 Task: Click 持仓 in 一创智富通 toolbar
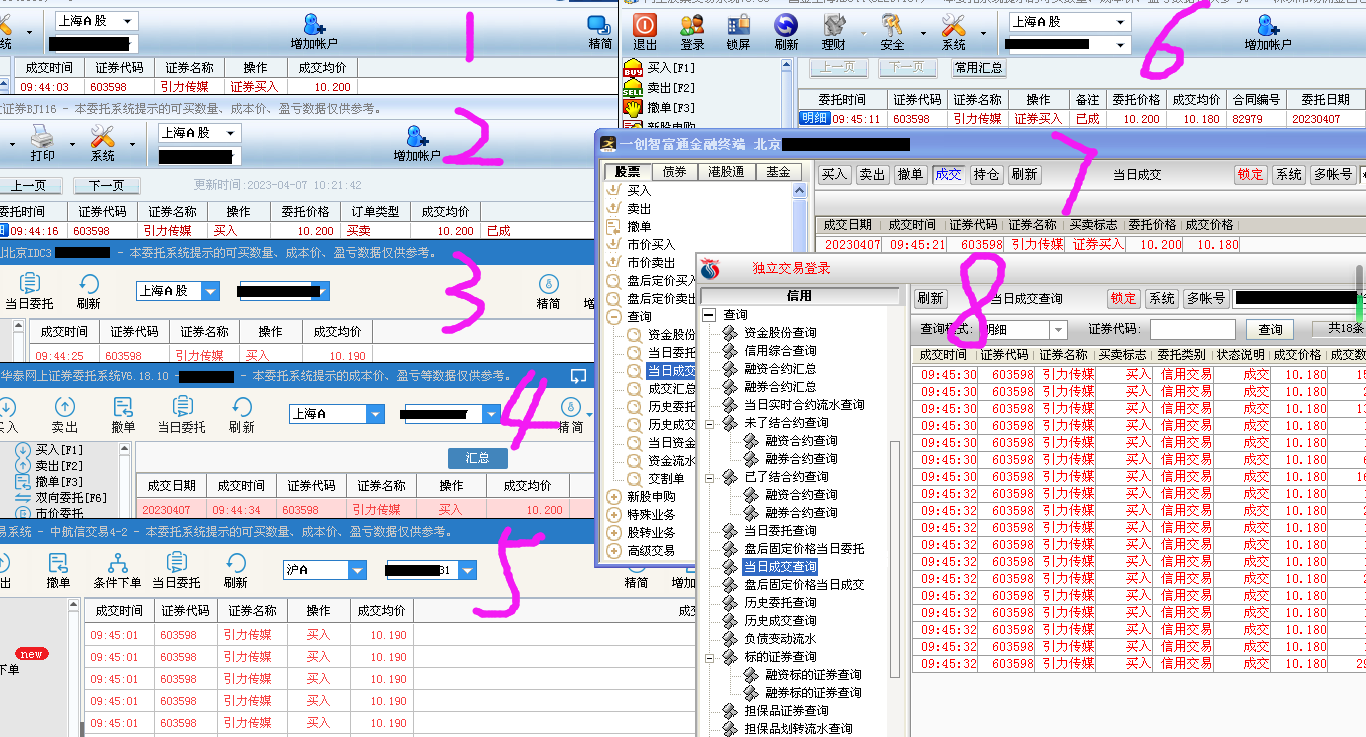tap(986, 174)
